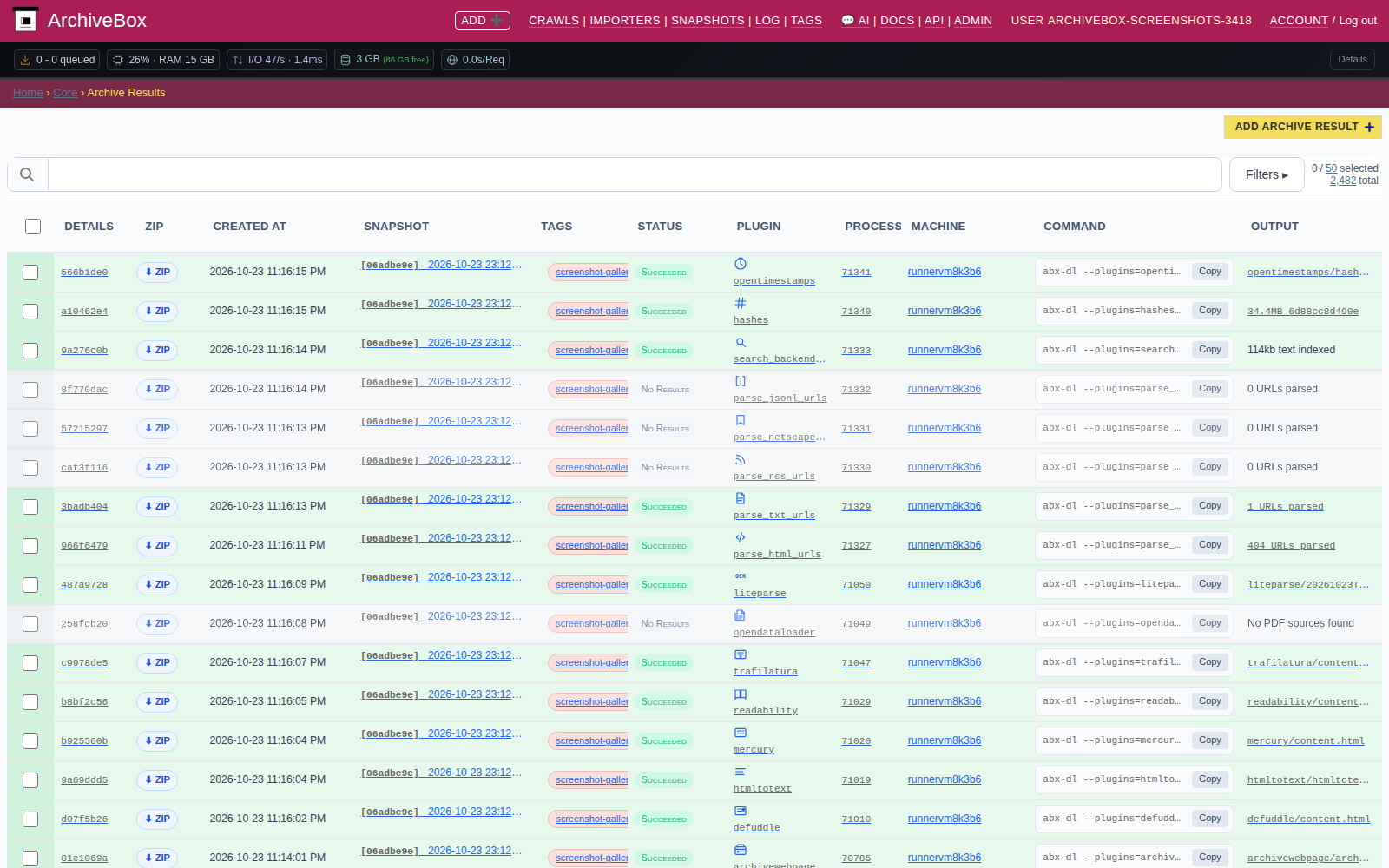This screenshot has width=1389, height=868.
Task: Open the 2,482 total count link
Action: point(1342,181)
